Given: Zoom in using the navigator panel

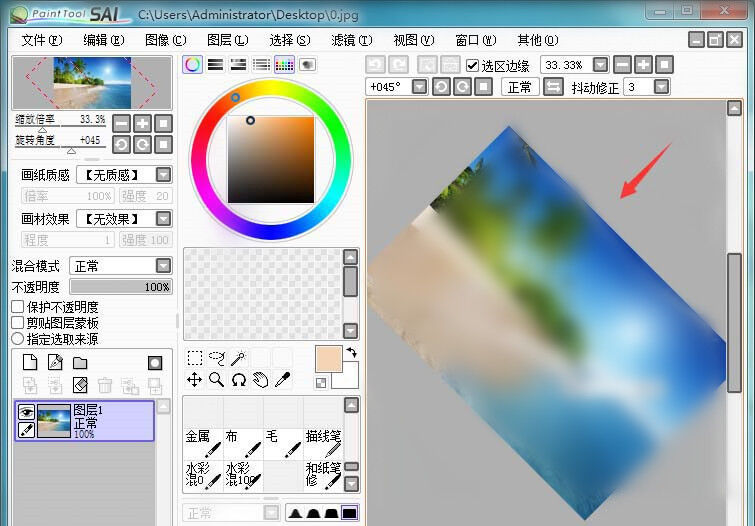Looking at the screenshot, I should pyautogui.click(x=143, y=124).
